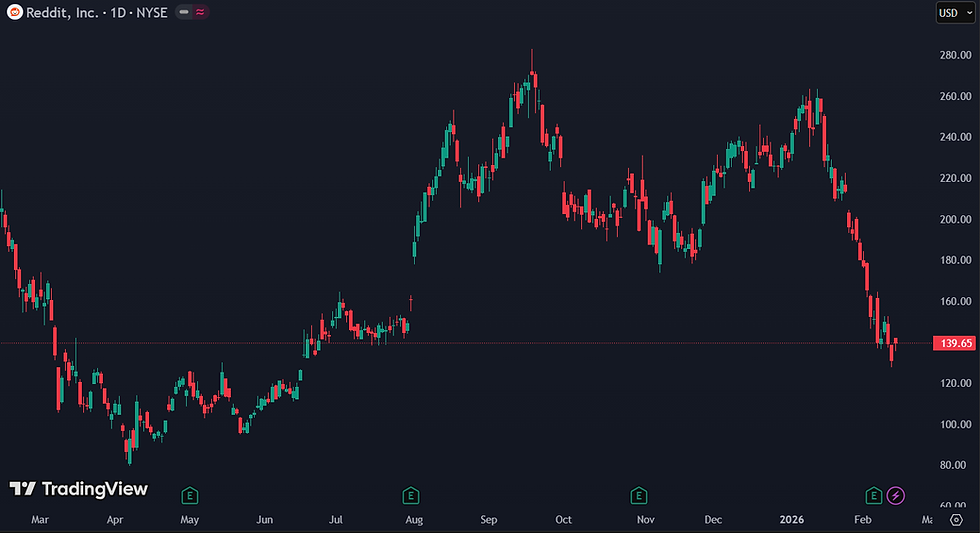Open chart settings via the hexagon gear icon
980x533 pixels.
pyautogui.click(x=956, y=519)
